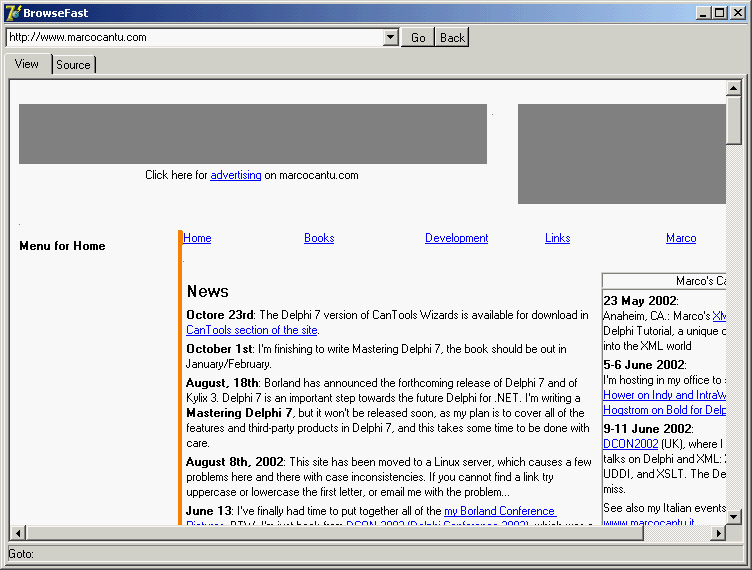
Task: Follow the advertising link under the banner
Action: 235,175
